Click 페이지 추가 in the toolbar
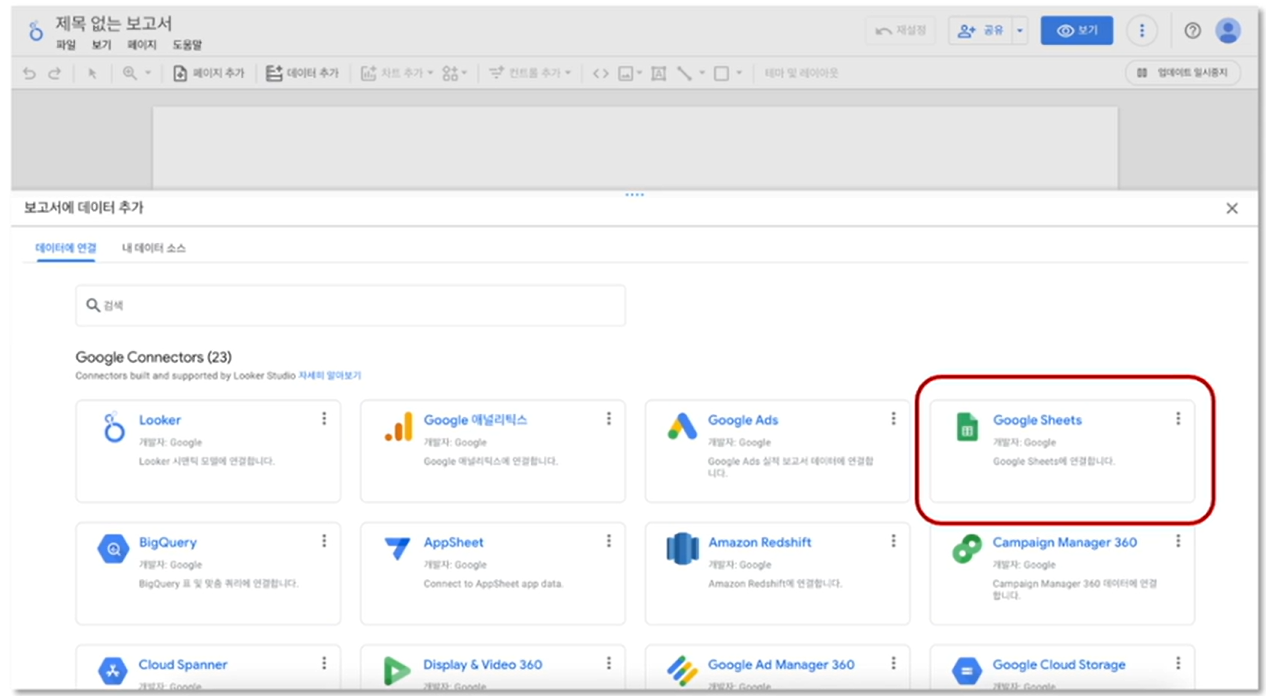1266x696 pixels. tap(209, 73)
